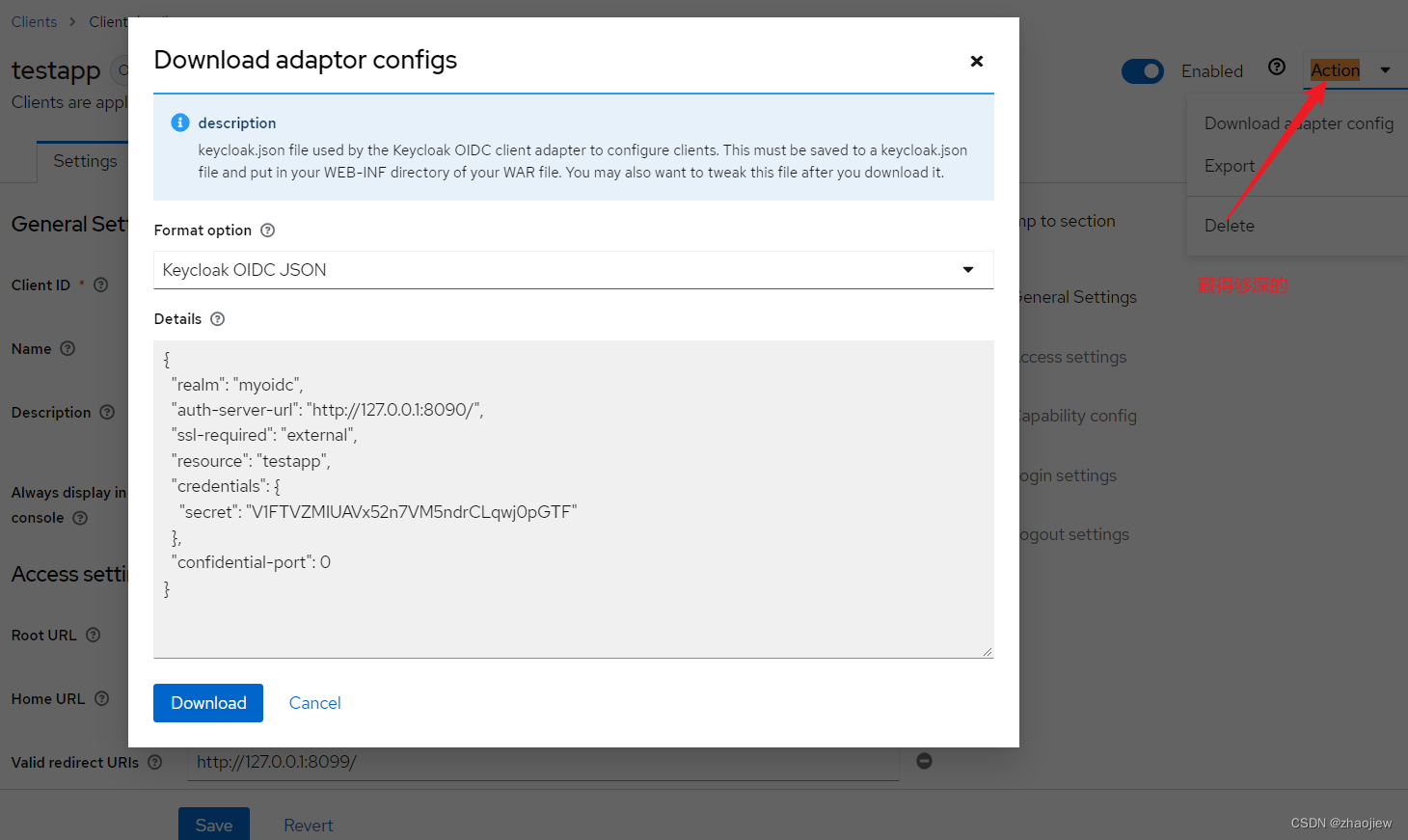Click the "auth-server-url" line in Details

click(327, 410)
